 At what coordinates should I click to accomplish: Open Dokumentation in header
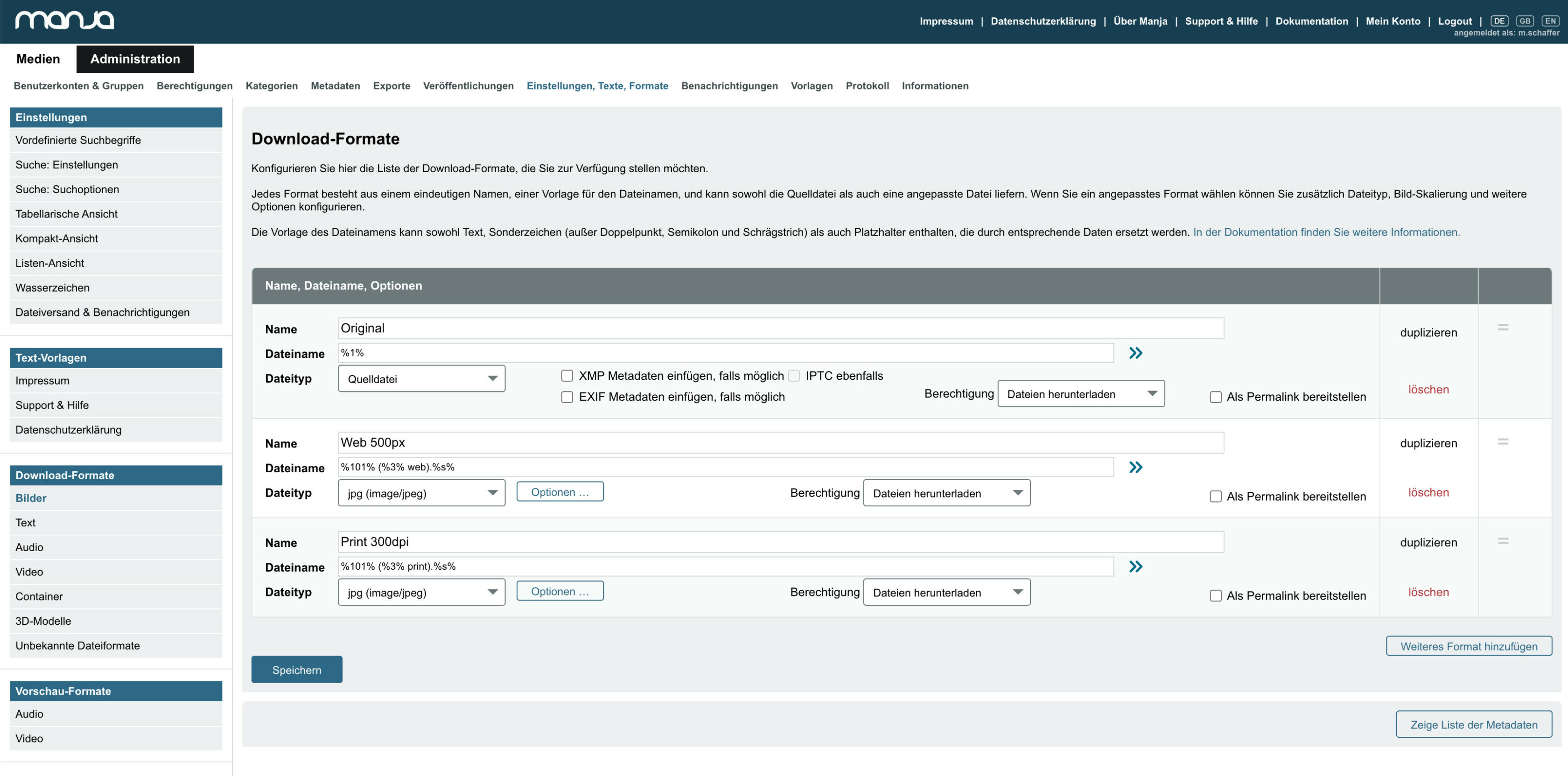pyautogui.click(x=1312, y=21)
